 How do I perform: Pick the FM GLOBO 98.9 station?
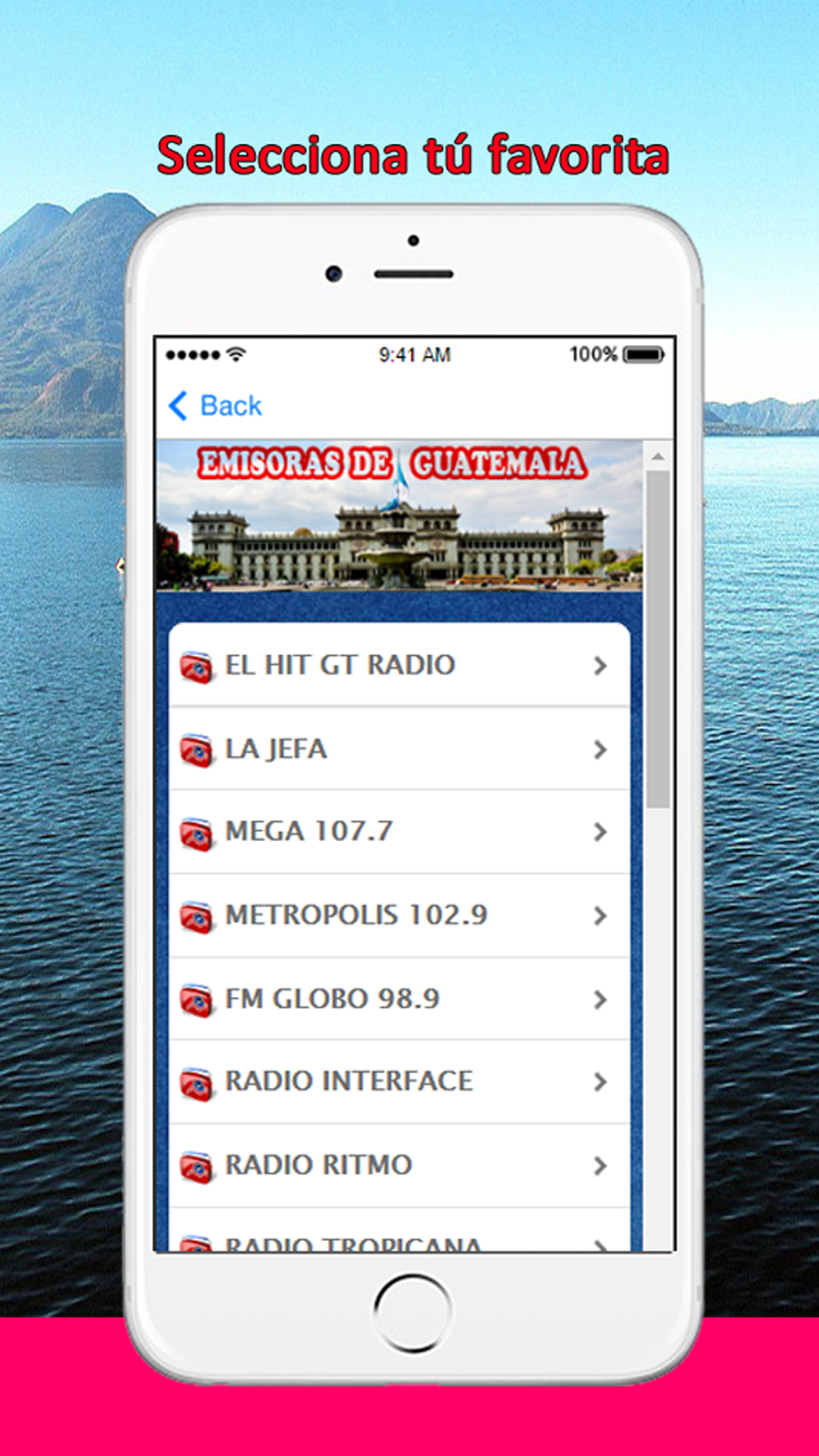tap(400, 999)
